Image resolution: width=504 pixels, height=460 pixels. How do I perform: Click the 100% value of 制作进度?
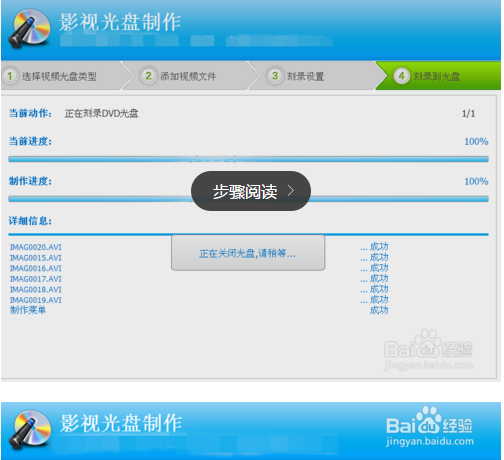tap(476, 181)
